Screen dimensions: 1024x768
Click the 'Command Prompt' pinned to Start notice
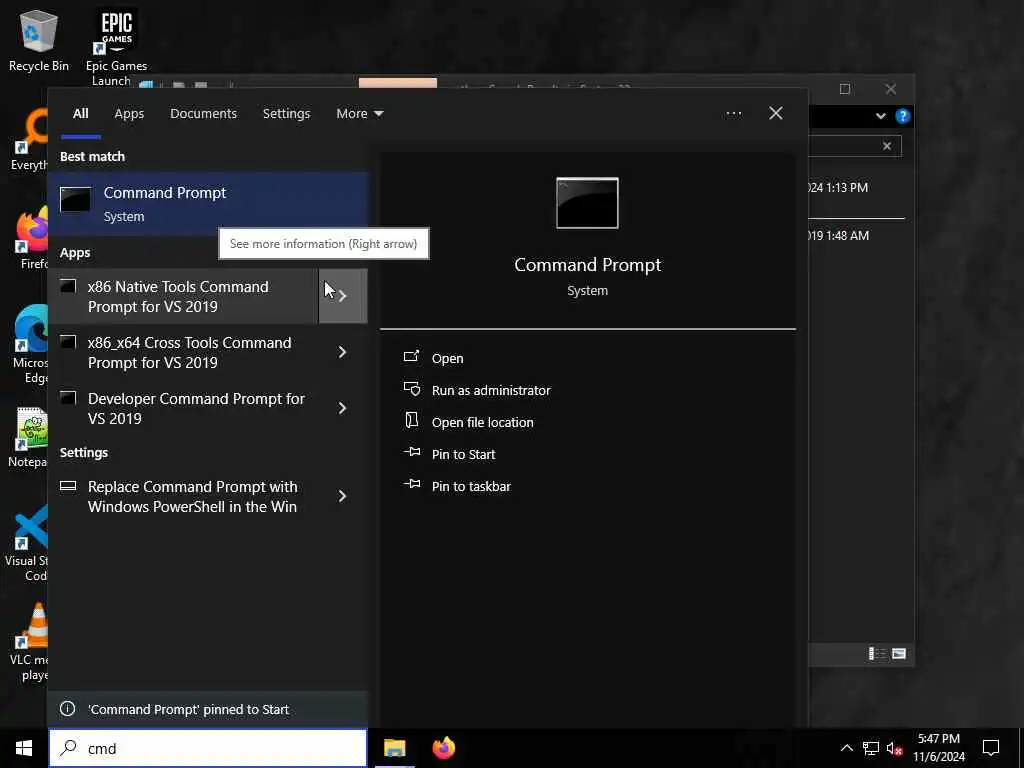[208, 709]
